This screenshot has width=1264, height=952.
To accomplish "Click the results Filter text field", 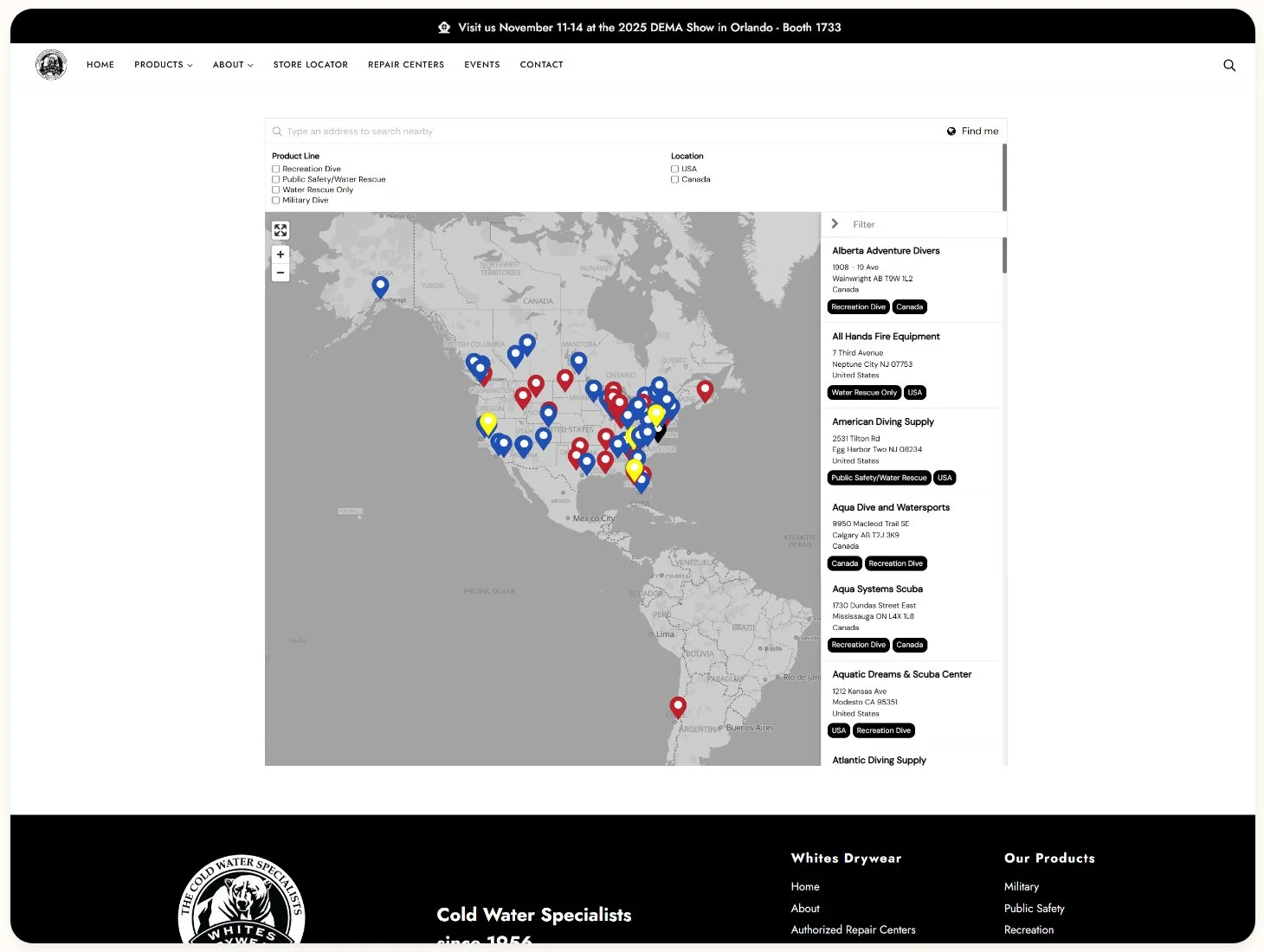I will tap(922, 224).
